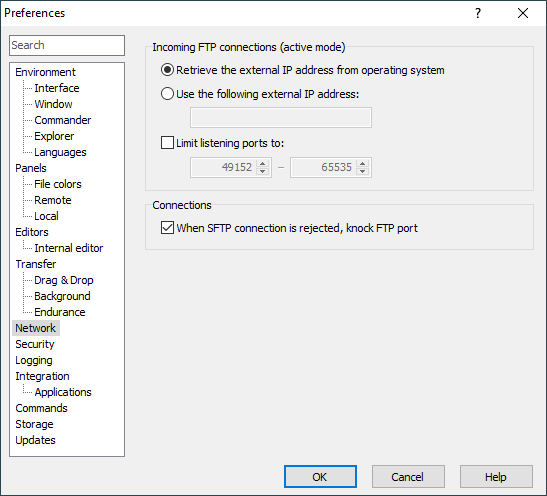Increase the starting port 49152 spinner
547x496 pixels.
[x=262, y=164]
